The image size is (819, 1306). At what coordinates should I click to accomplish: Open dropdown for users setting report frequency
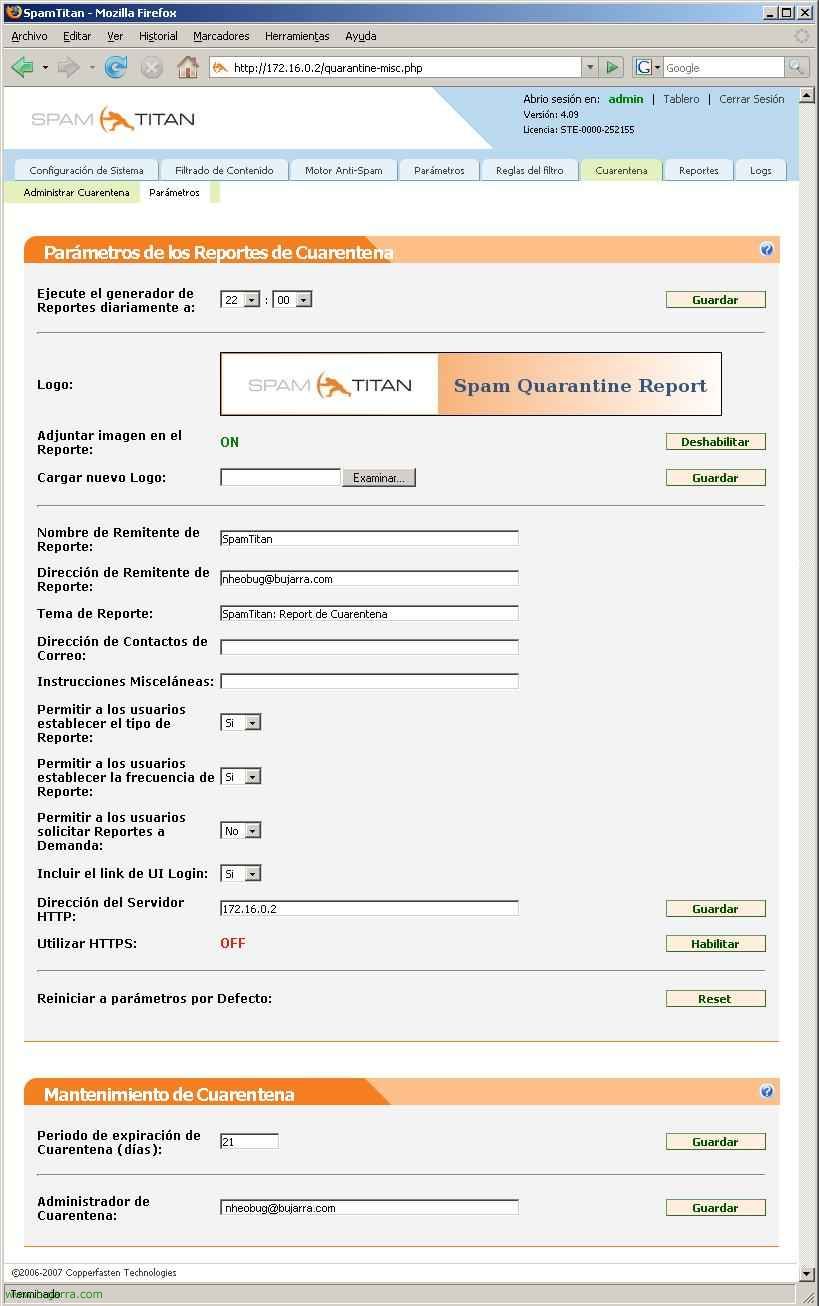tap(240, 776)
